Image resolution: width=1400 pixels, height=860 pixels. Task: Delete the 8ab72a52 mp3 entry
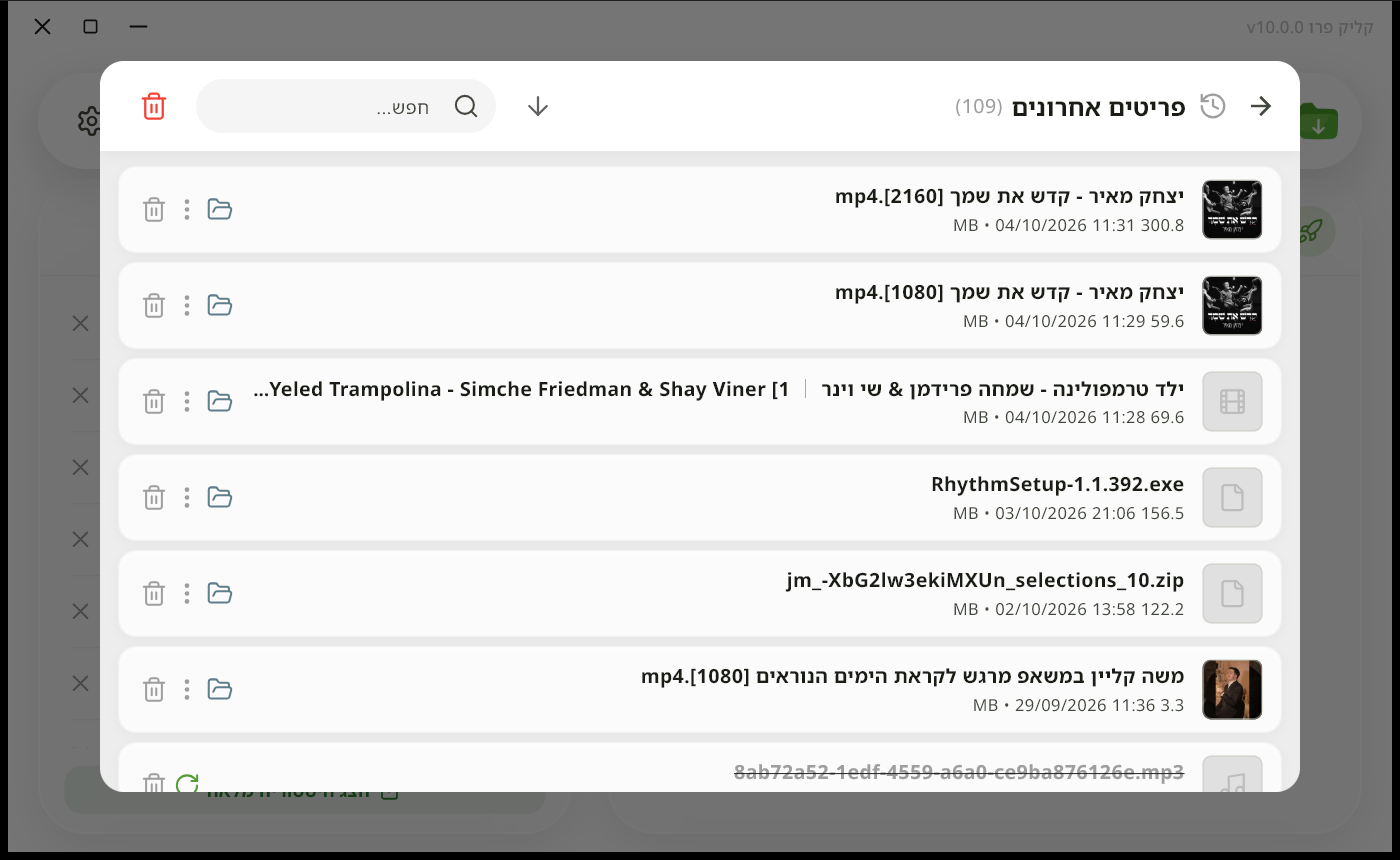point(153,783)
